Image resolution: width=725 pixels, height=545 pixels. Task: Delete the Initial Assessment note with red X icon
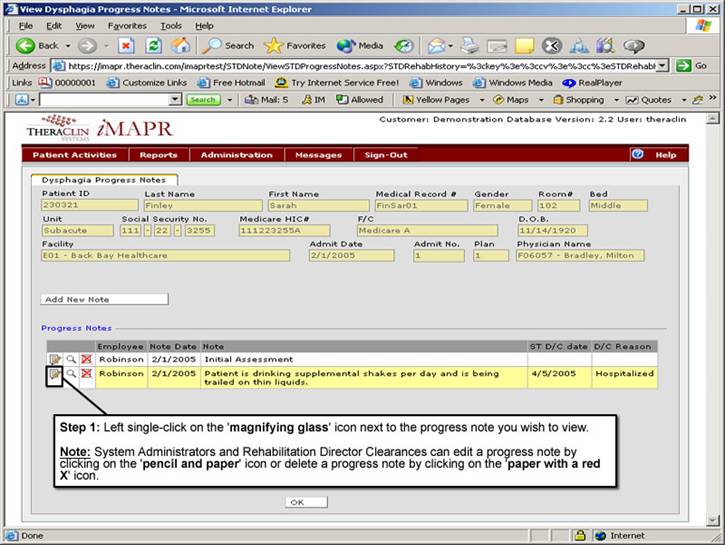click(x=86, y=359)
